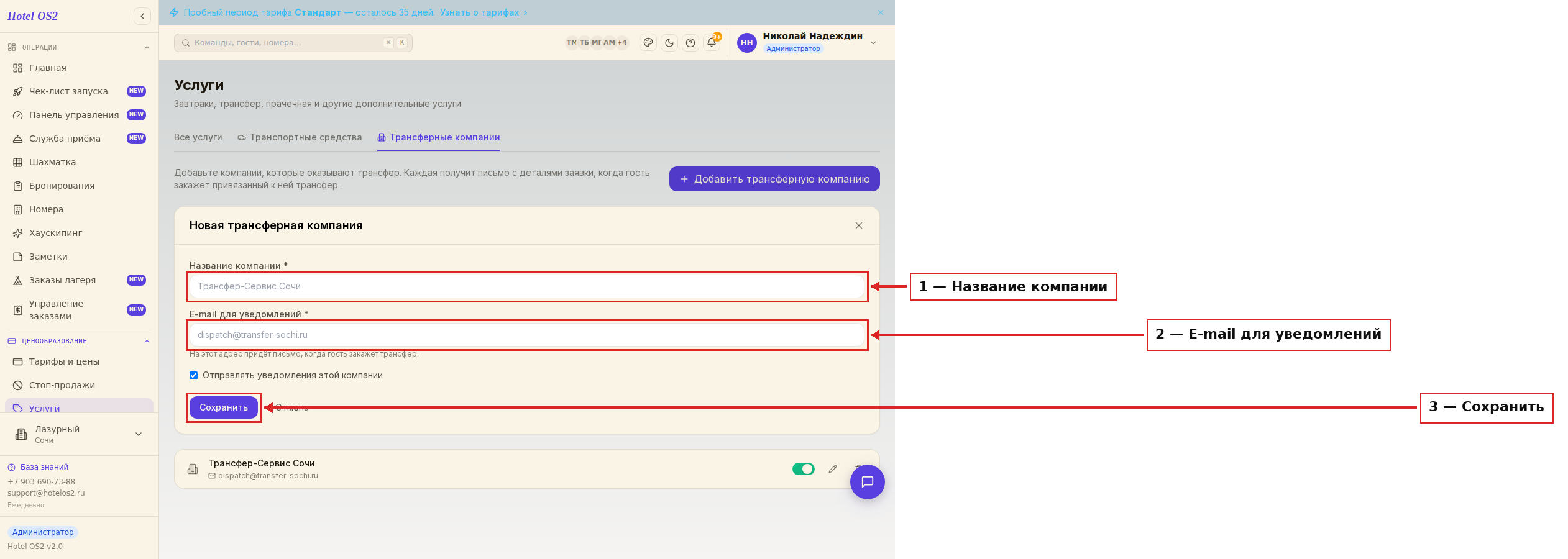Image resolution: width=1568 pixels, height=559 pixels.
Task: Open the Николай Надеждин user menu chevron
Action: point(873,43)
